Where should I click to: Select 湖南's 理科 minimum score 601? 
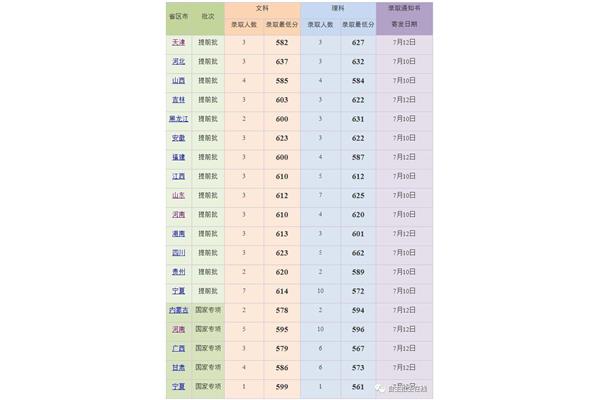358,234
